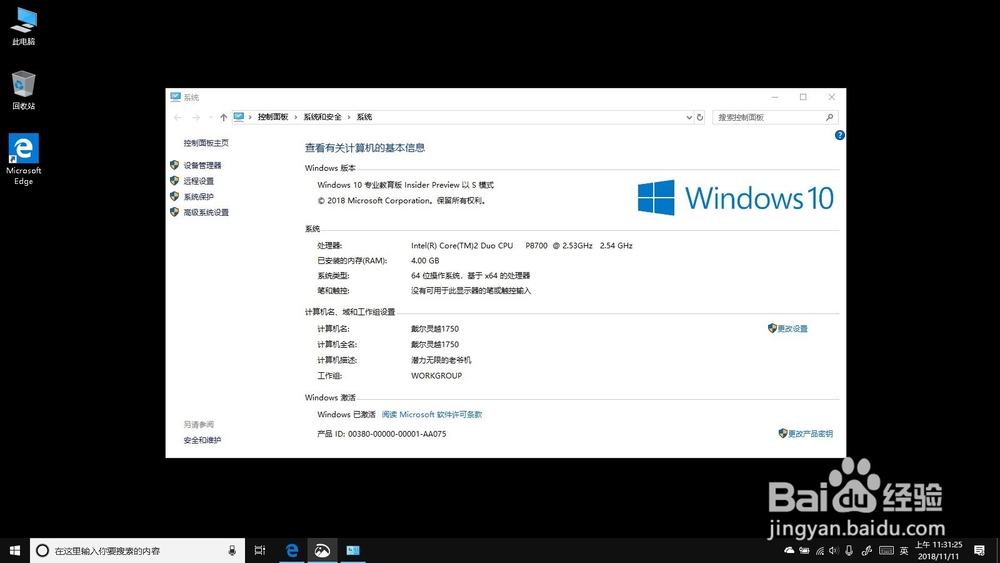Open the Action Center notifications icon
Screen dimensions: 1000x563
pyautogui.click(x=979, y=550)
